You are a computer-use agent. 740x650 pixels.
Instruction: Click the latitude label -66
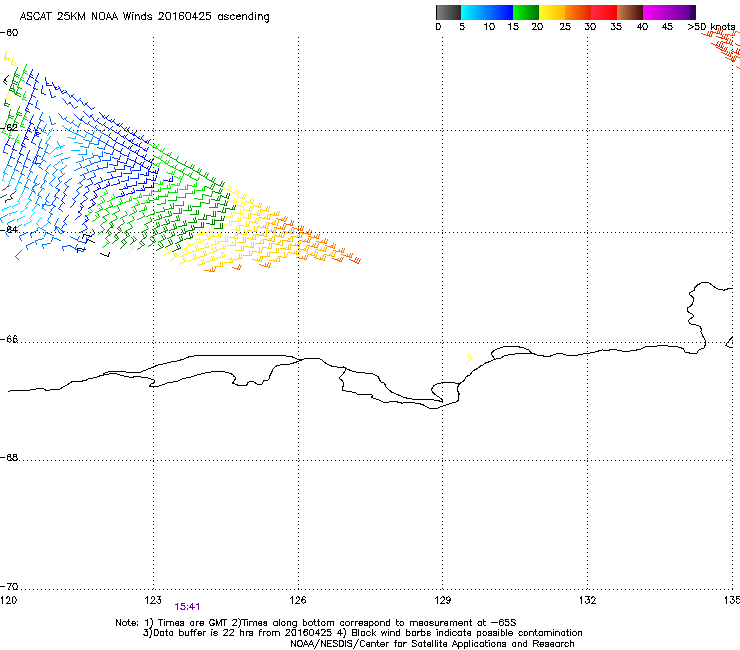9,339
